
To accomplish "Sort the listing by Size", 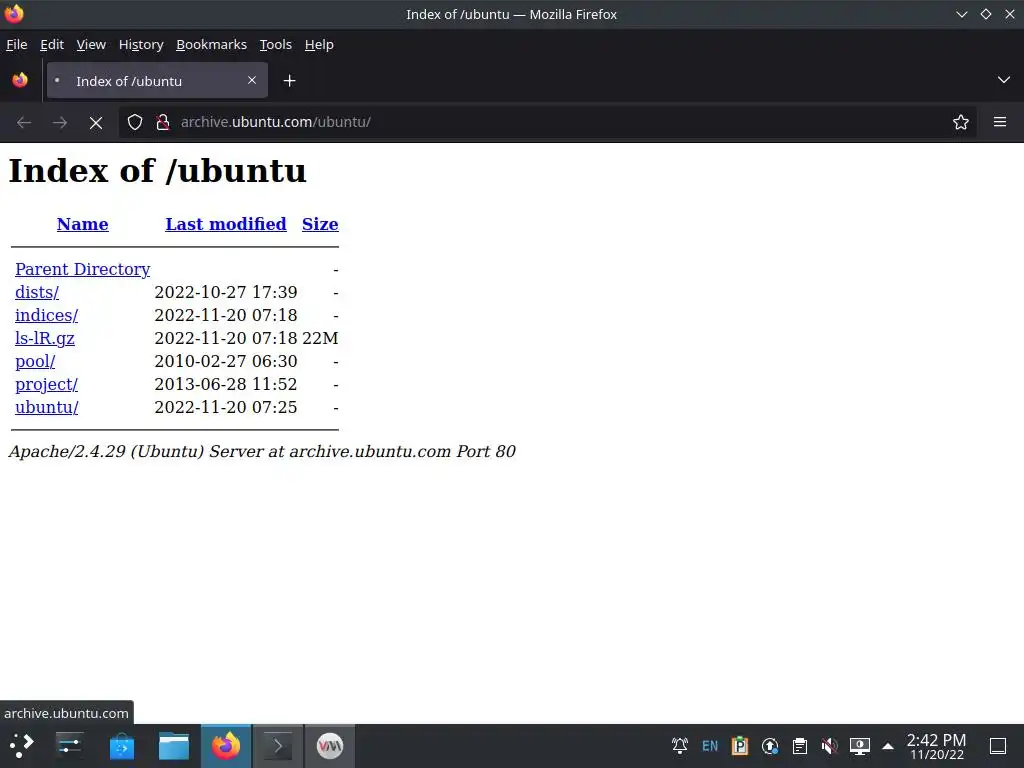I will tap(320, 224).
